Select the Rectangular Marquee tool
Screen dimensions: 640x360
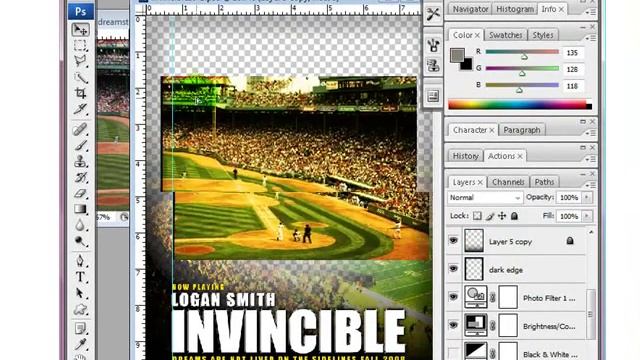[x=80, y=45]
